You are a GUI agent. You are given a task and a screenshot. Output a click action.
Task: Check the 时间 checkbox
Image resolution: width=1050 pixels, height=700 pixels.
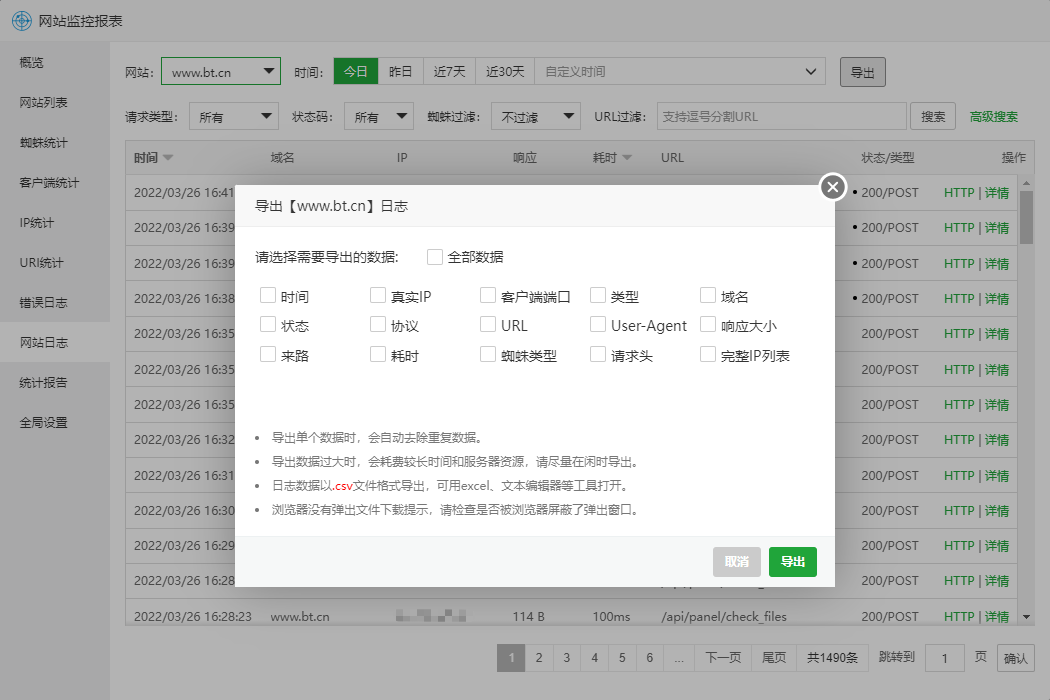(268, 295)
